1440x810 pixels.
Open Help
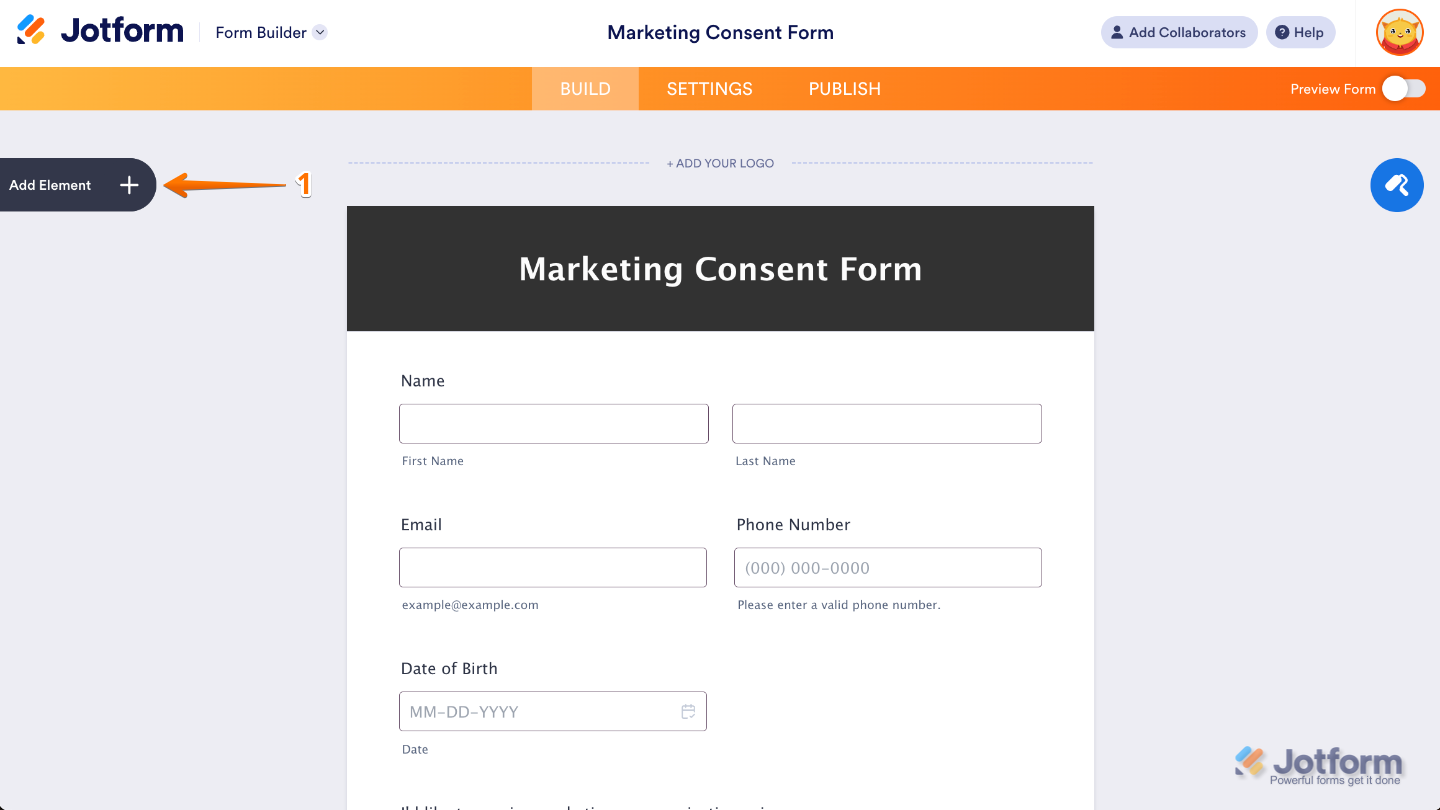tap(1300, 32)
